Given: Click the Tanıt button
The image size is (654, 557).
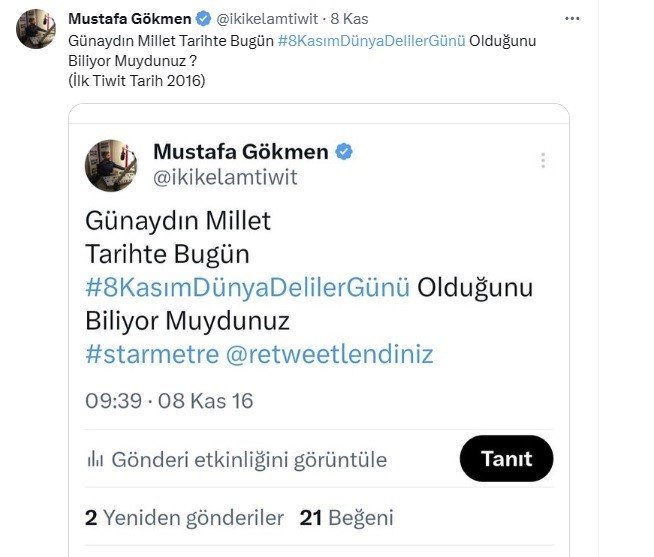Looking at the screenshot, I should [506, 459].
